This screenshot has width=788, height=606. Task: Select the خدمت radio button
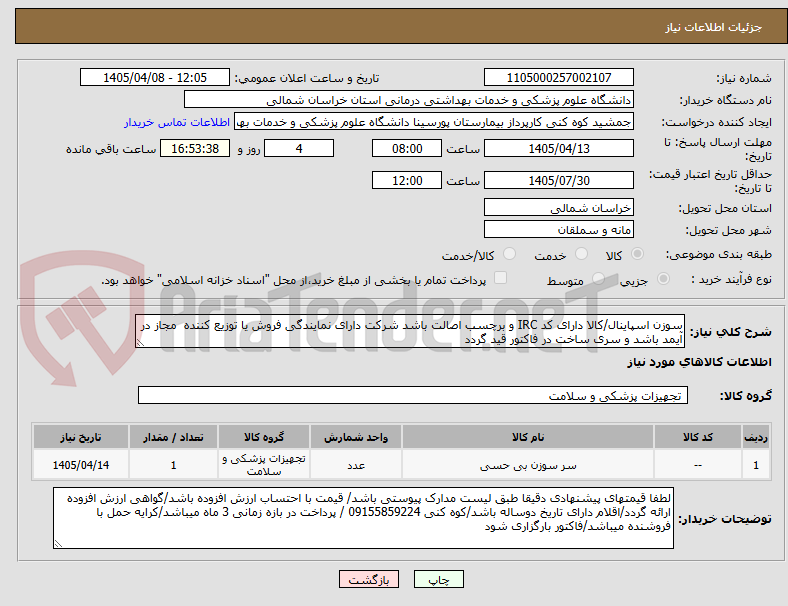[581, 254]
